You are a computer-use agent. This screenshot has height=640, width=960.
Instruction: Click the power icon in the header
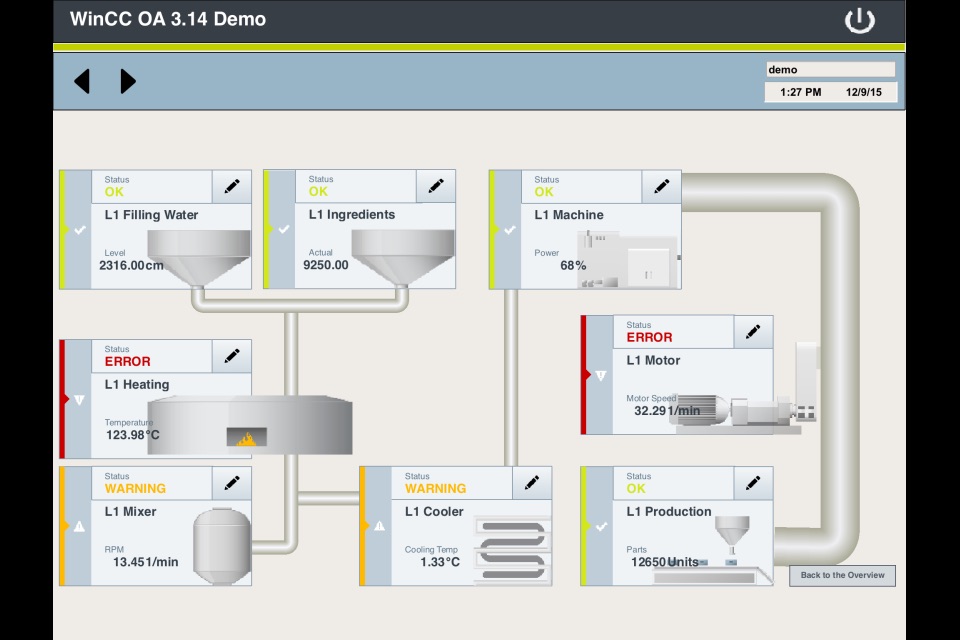(x=860, y=20)
